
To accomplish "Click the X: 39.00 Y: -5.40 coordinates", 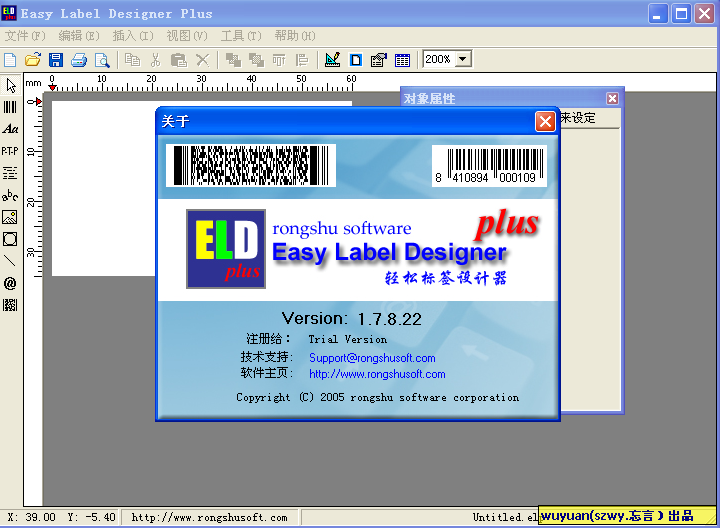I will (61, 517).
